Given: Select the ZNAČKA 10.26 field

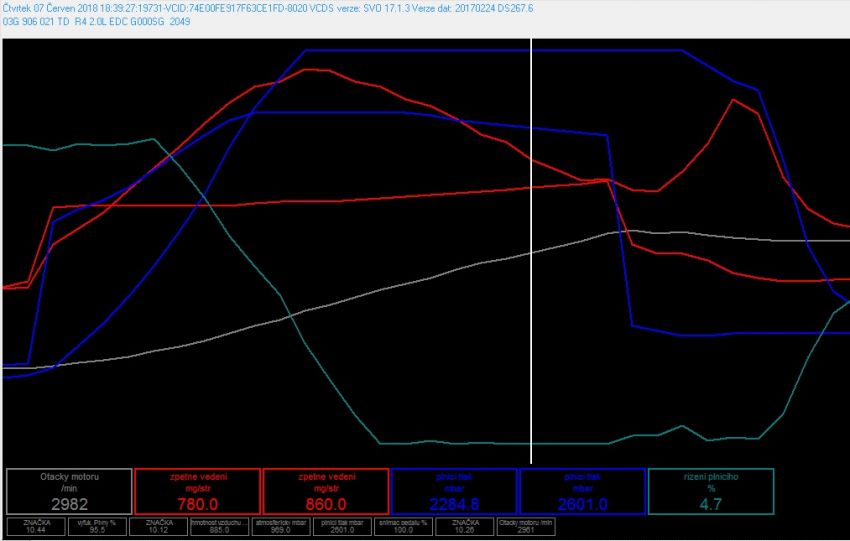Looking at the screenshot, I should 463,526.
